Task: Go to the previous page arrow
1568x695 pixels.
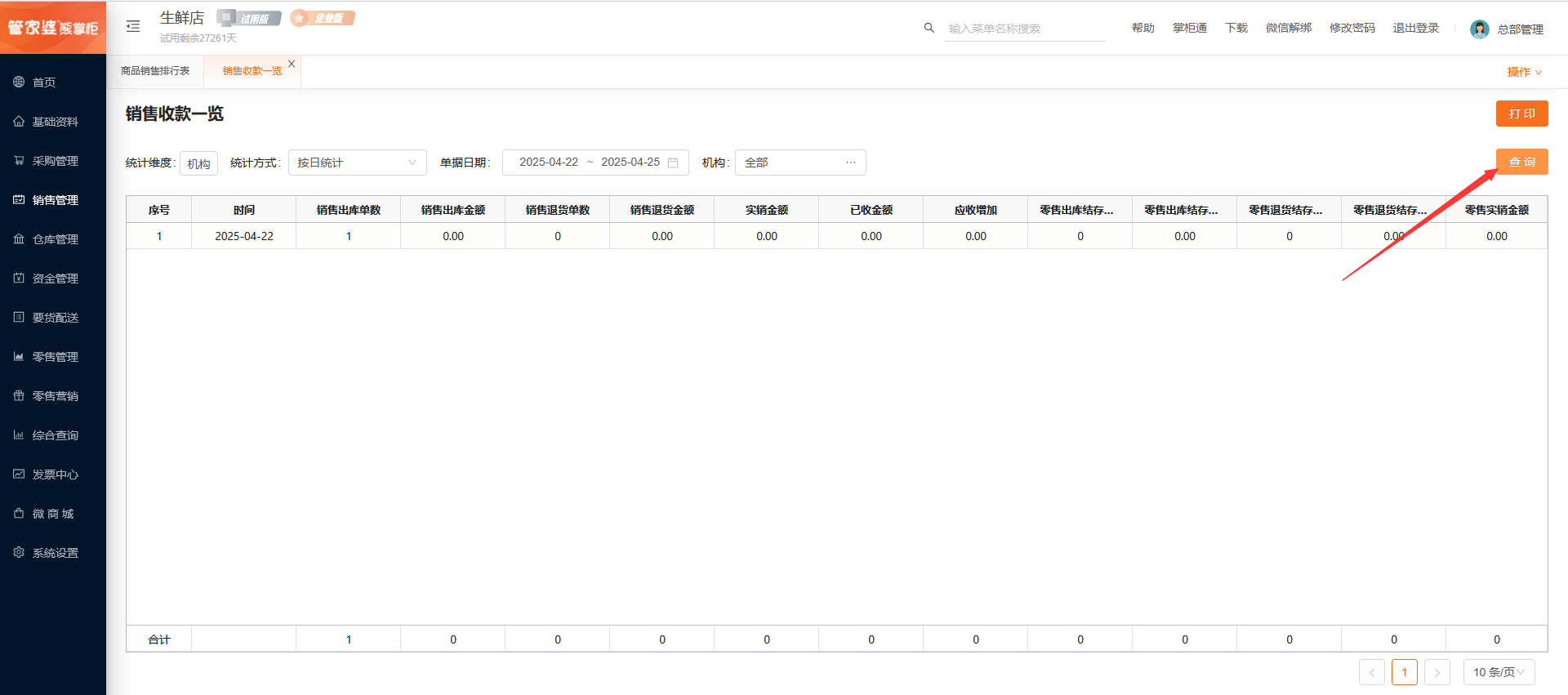Action: [x=1372, y=672]
